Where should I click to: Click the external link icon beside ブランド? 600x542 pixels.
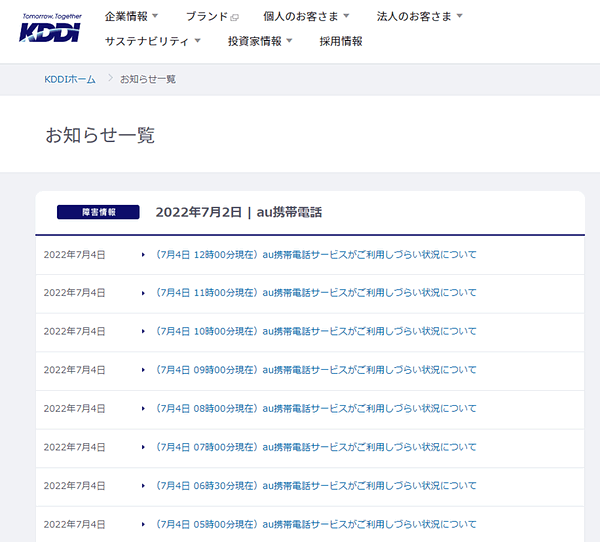pyautogui.click(x=235, y=17)
